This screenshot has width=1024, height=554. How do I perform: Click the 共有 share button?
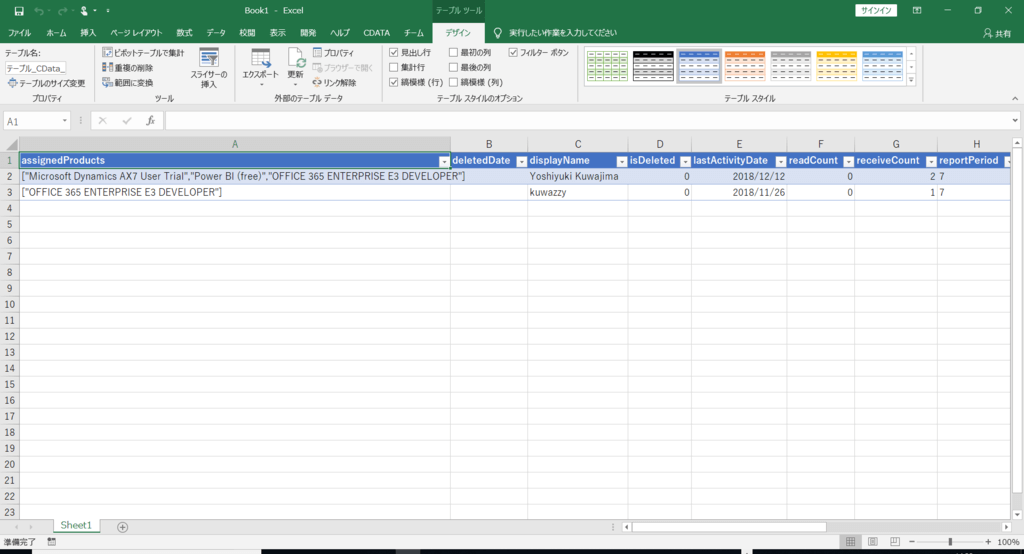point(997,33)
